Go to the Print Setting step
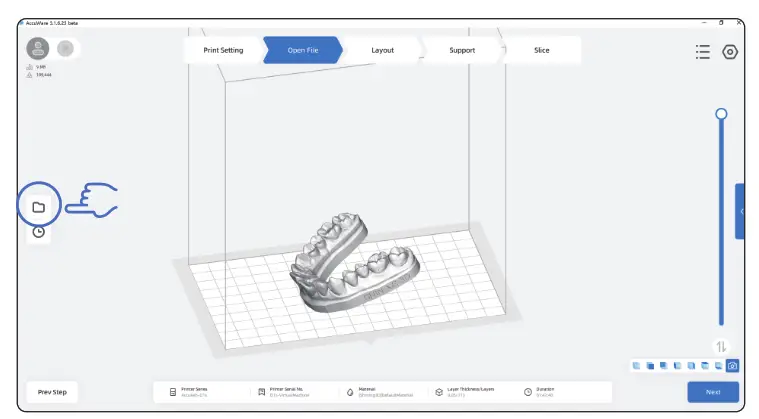This screenshot has width=759, height=419. [x=223, y=50]
